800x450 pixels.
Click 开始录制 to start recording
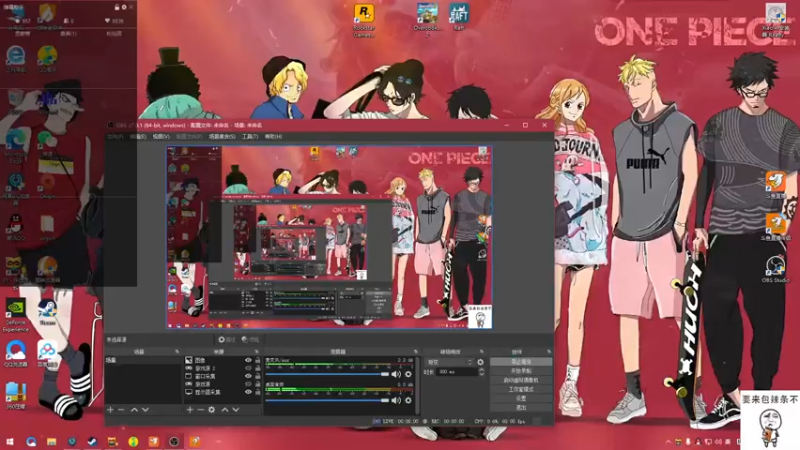coord(521,371)
